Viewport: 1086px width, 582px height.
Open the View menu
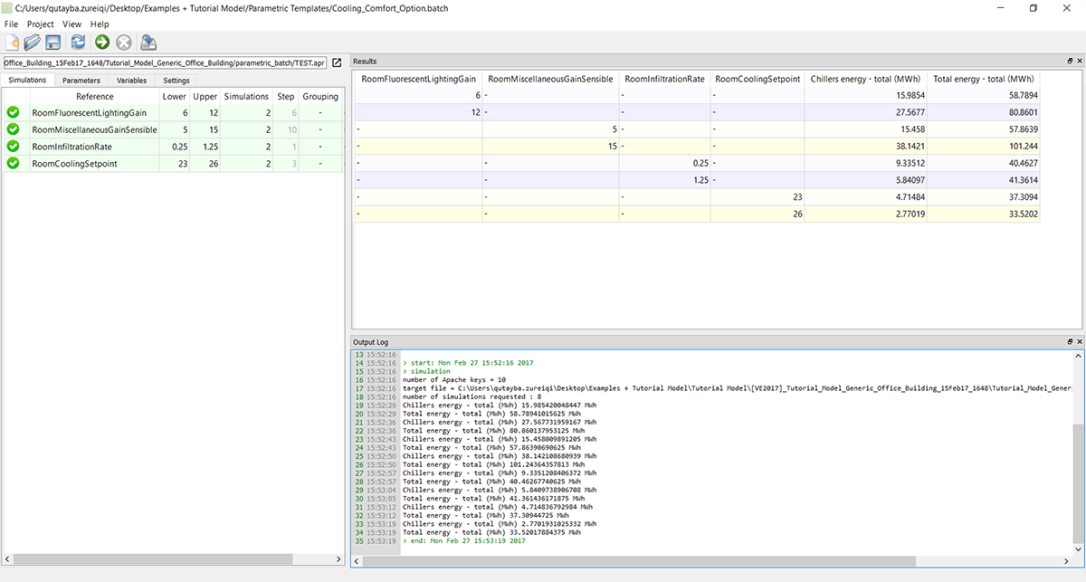point(72,24)
